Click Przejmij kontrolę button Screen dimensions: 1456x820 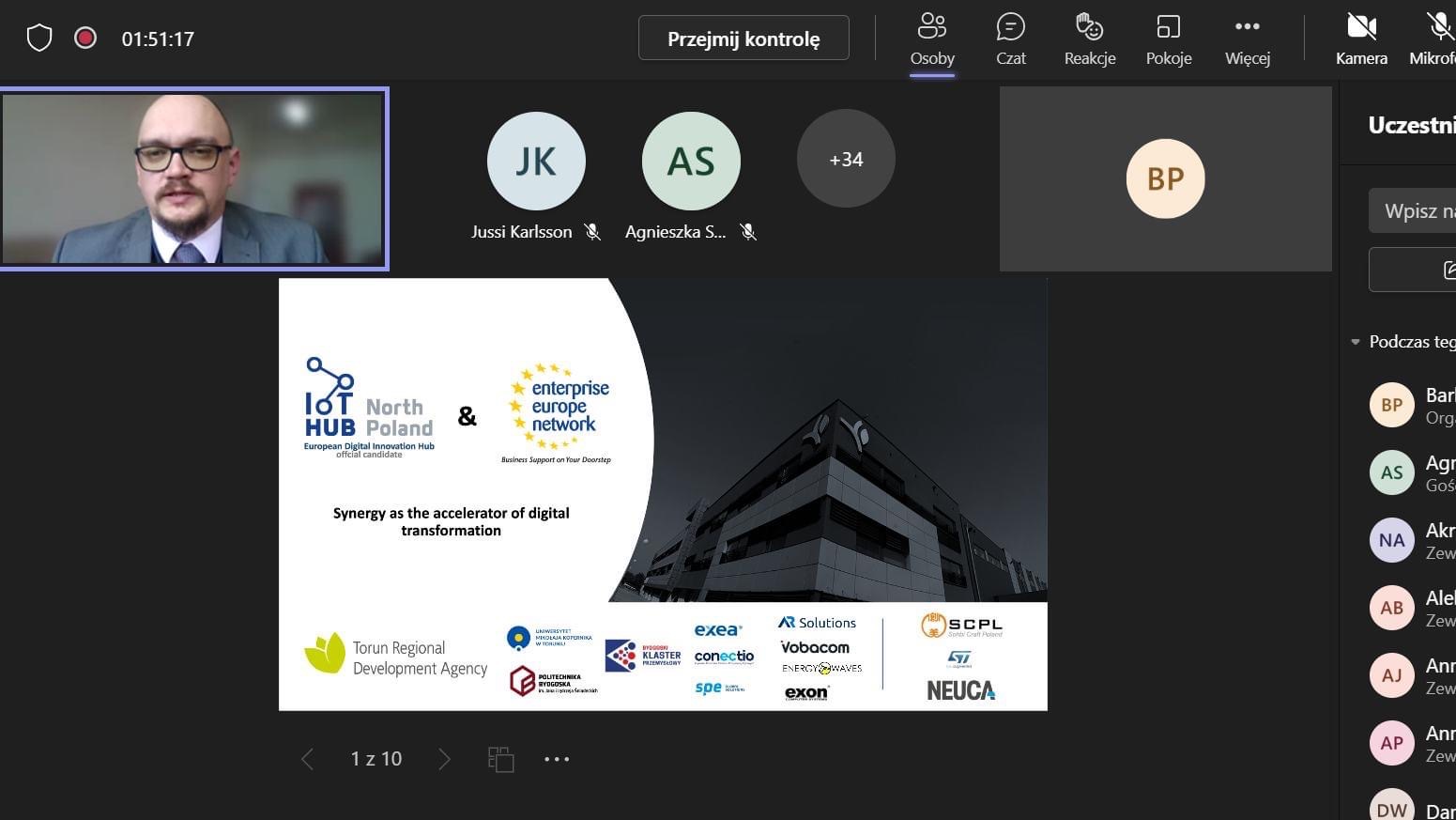click(x=743, y=39)
